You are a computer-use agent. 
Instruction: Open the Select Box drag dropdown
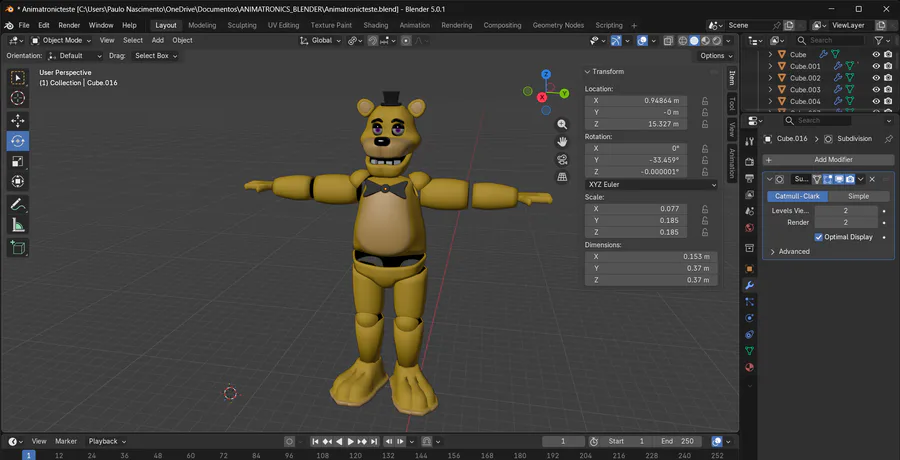coord(156,56)
